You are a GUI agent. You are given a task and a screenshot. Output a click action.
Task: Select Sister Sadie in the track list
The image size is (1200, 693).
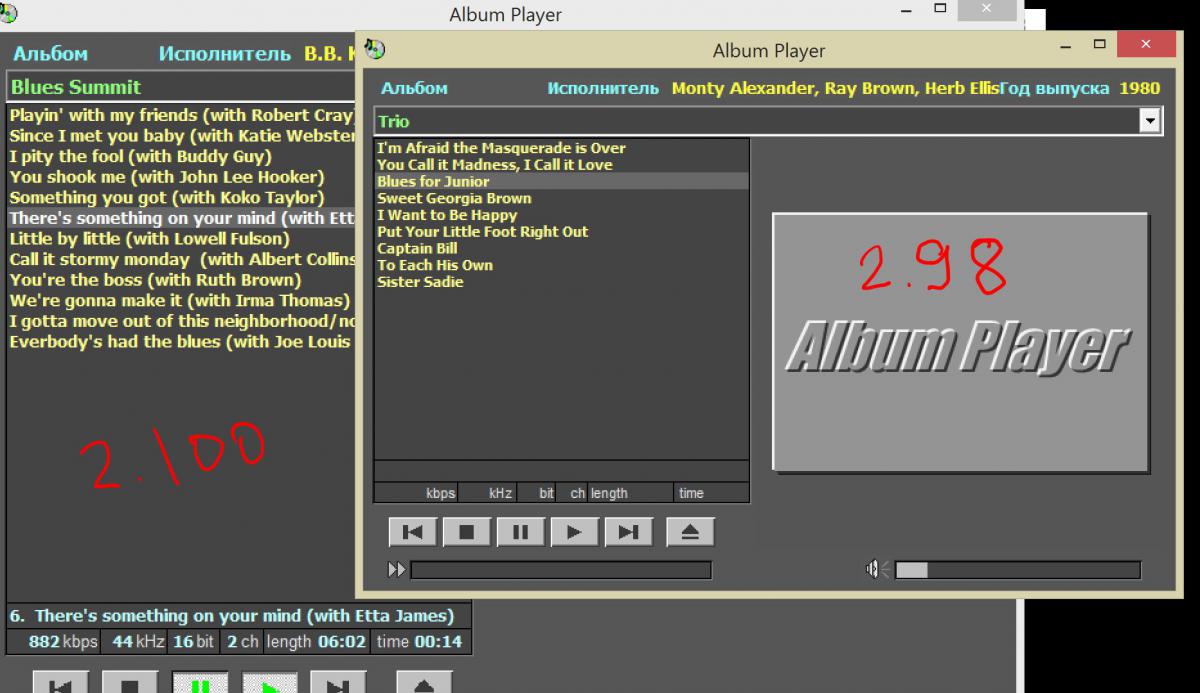(420, 282)
